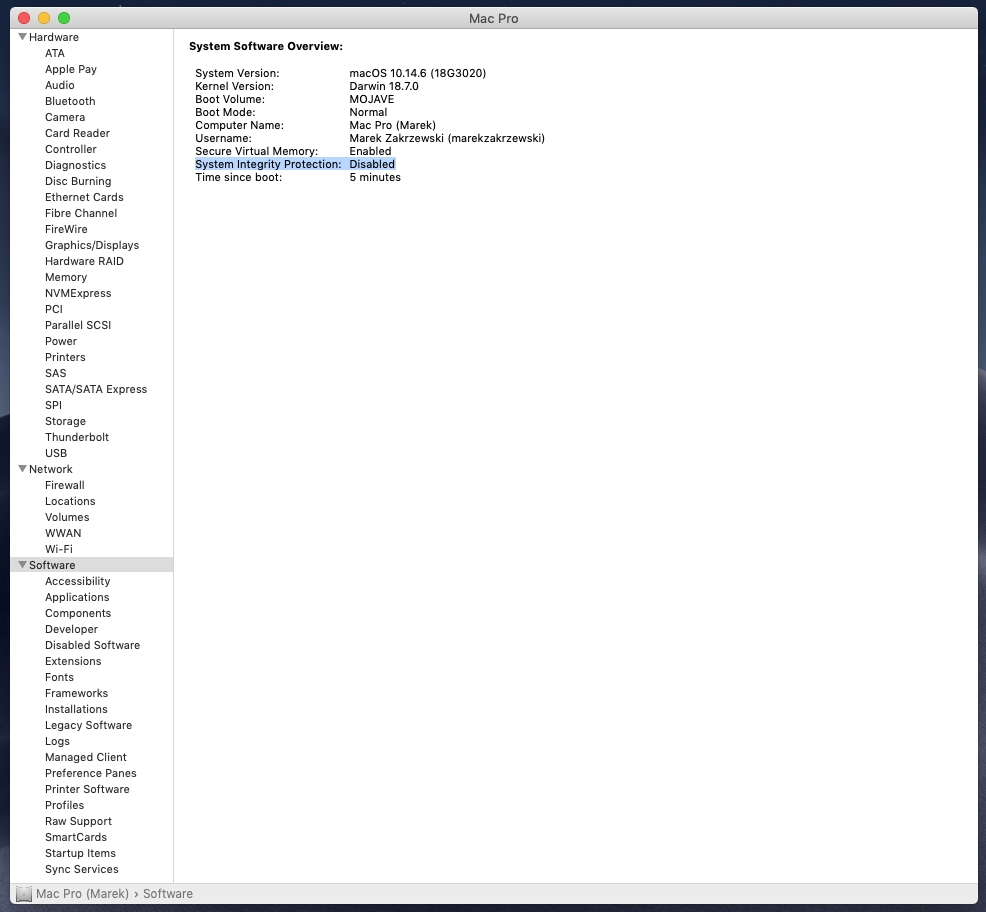
Task: Open the FireWire entry
Action: coord(66,230)
